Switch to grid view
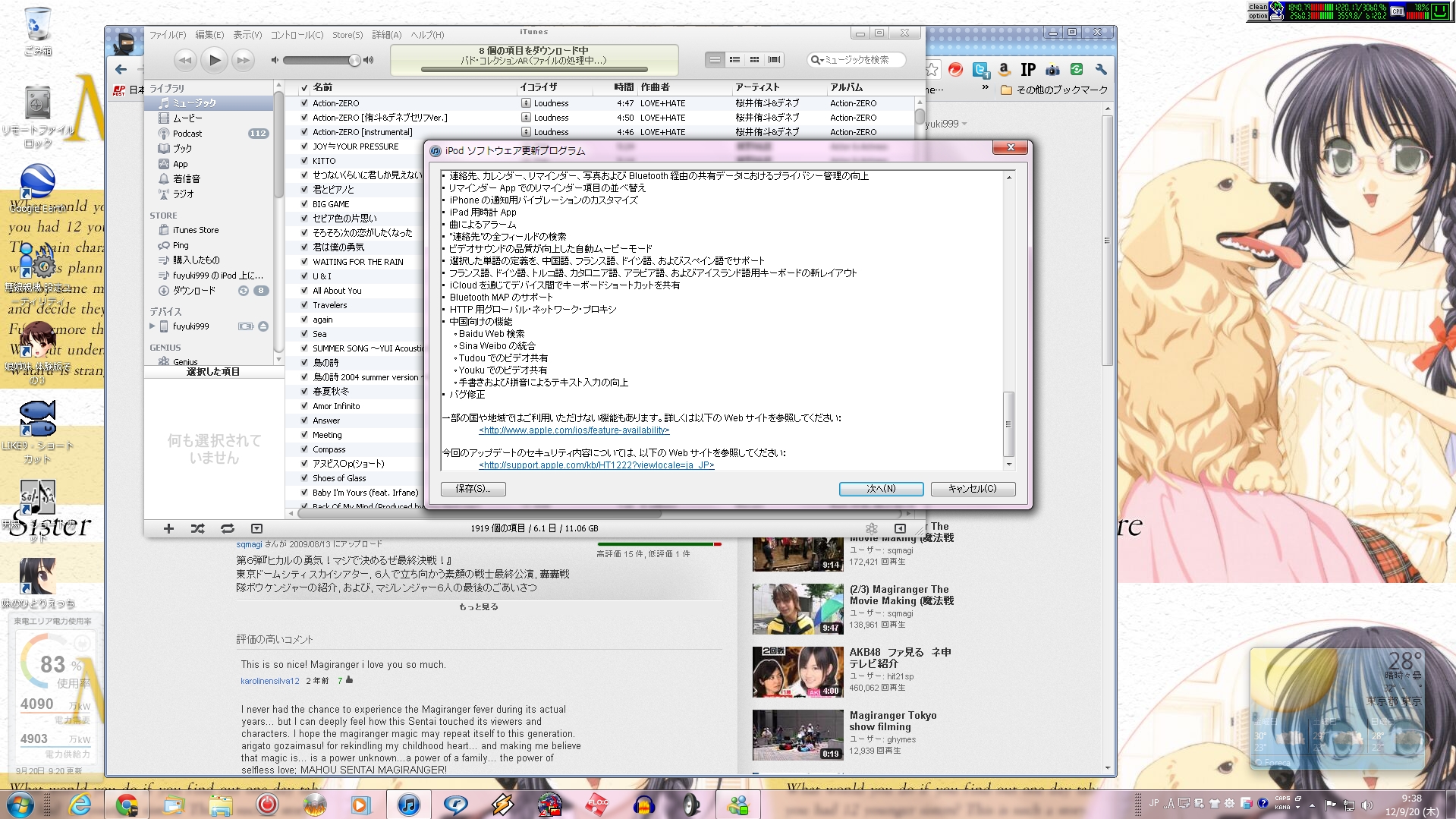Screen dimensions: 1456x819 click(754, 59)
